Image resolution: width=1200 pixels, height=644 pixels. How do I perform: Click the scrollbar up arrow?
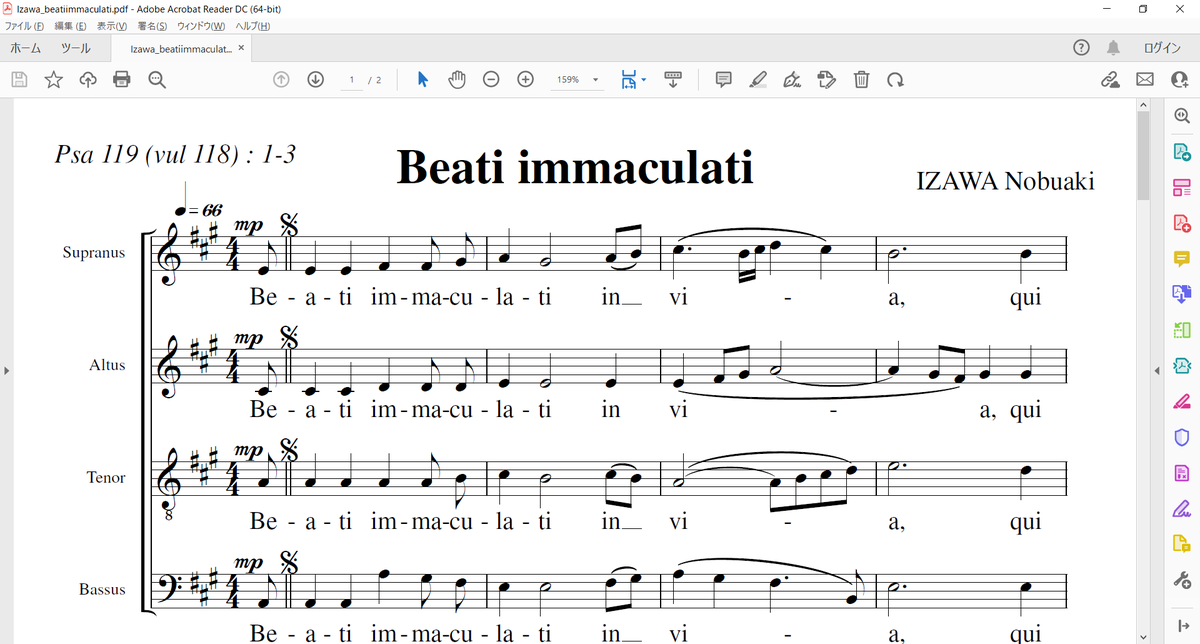1143,105
